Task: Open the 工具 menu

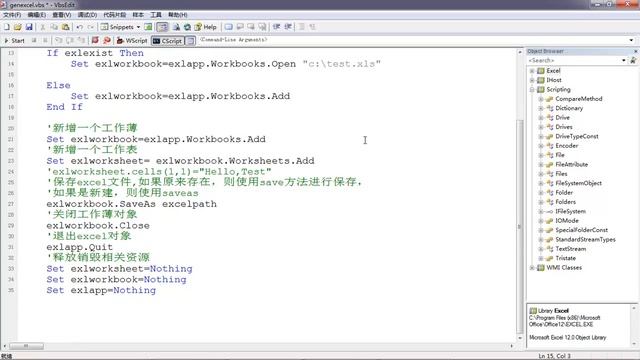Action: (x=156, y=15)
